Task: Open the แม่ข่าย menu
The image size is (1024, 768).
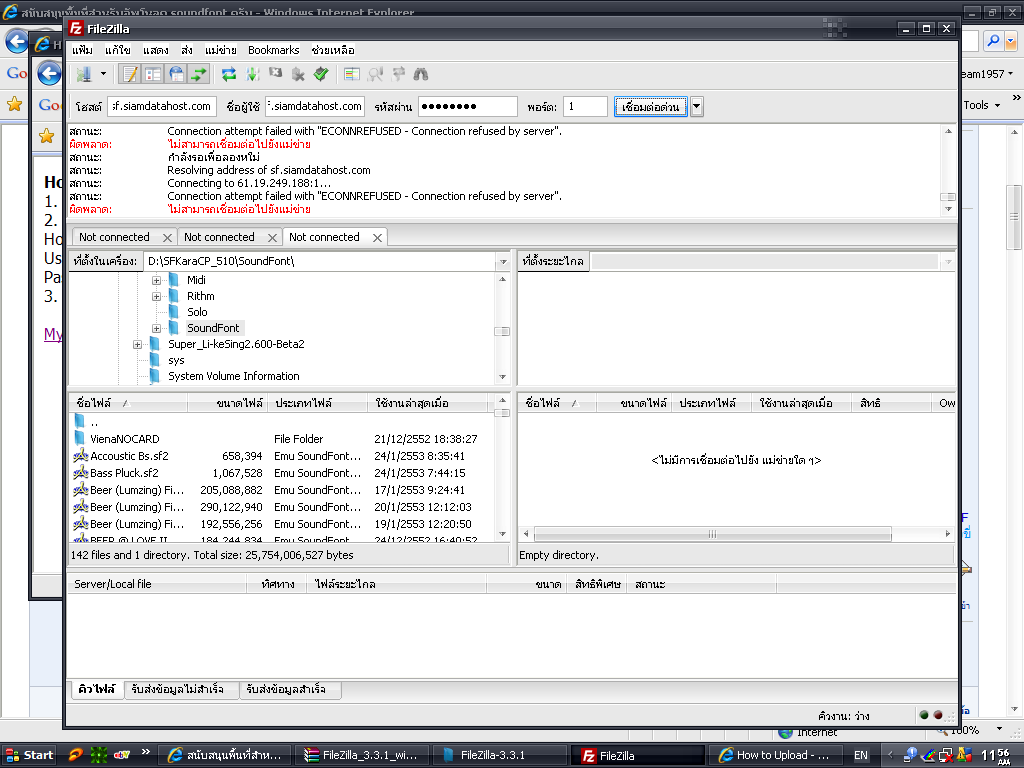Action: pos(221,50)
